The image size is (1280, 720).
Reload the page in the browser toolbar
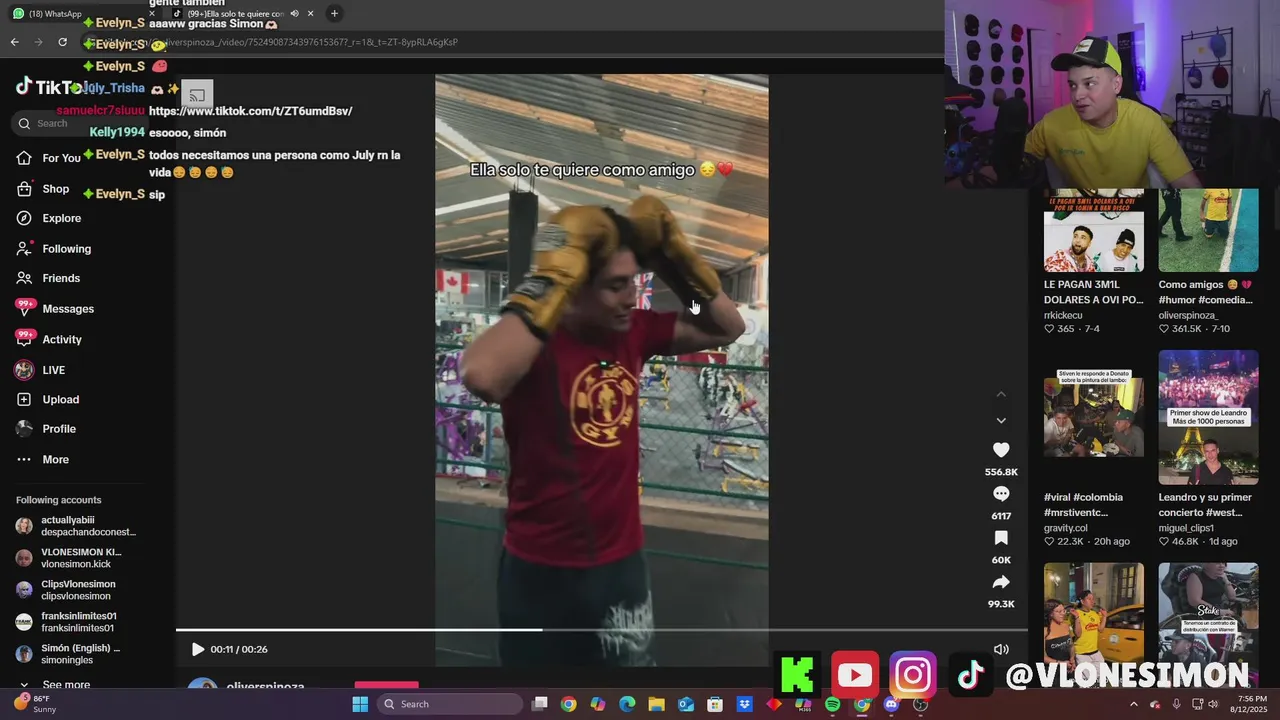[62, 42]
